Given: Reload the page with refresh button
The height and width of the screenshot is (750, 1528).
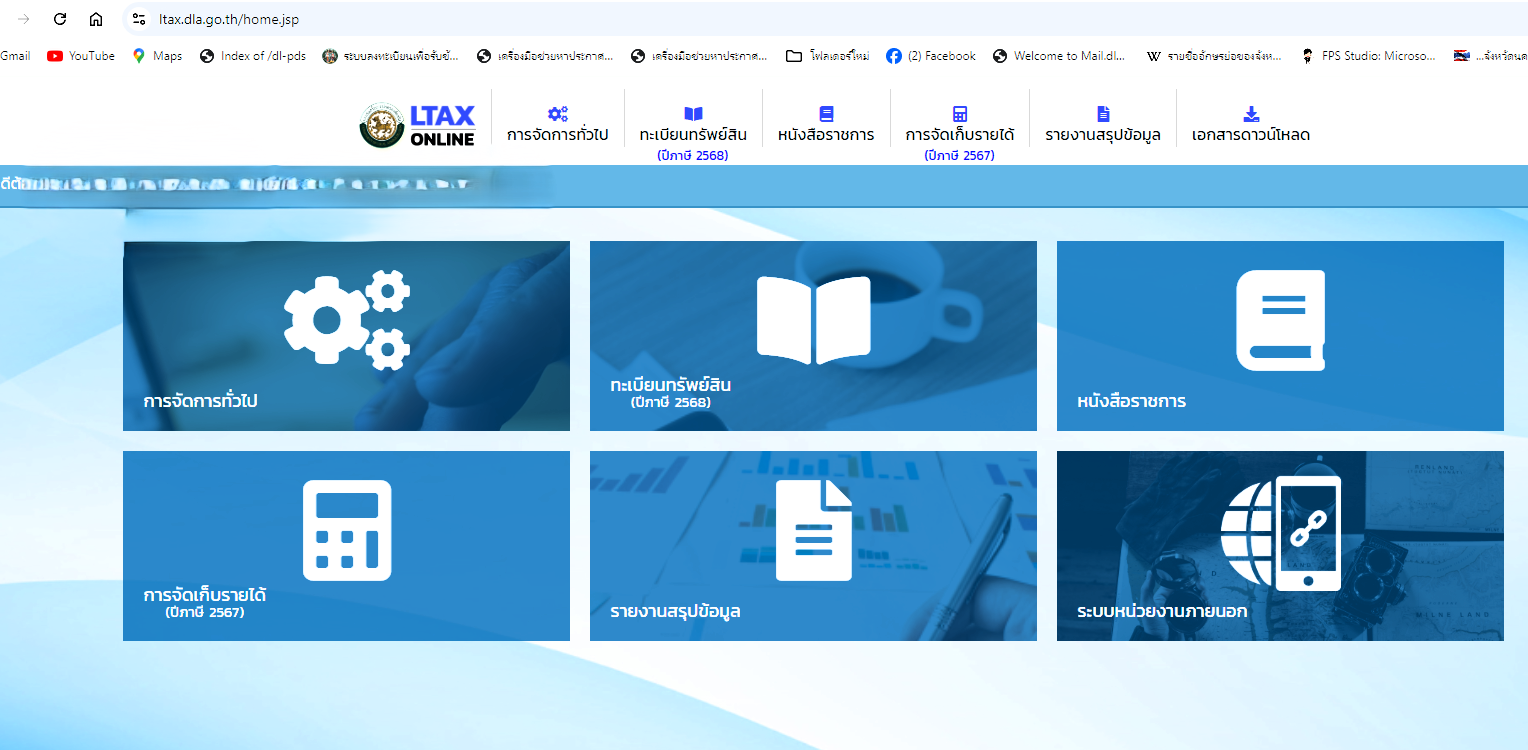Looking at the screenshot, I should tap(60, 19).
